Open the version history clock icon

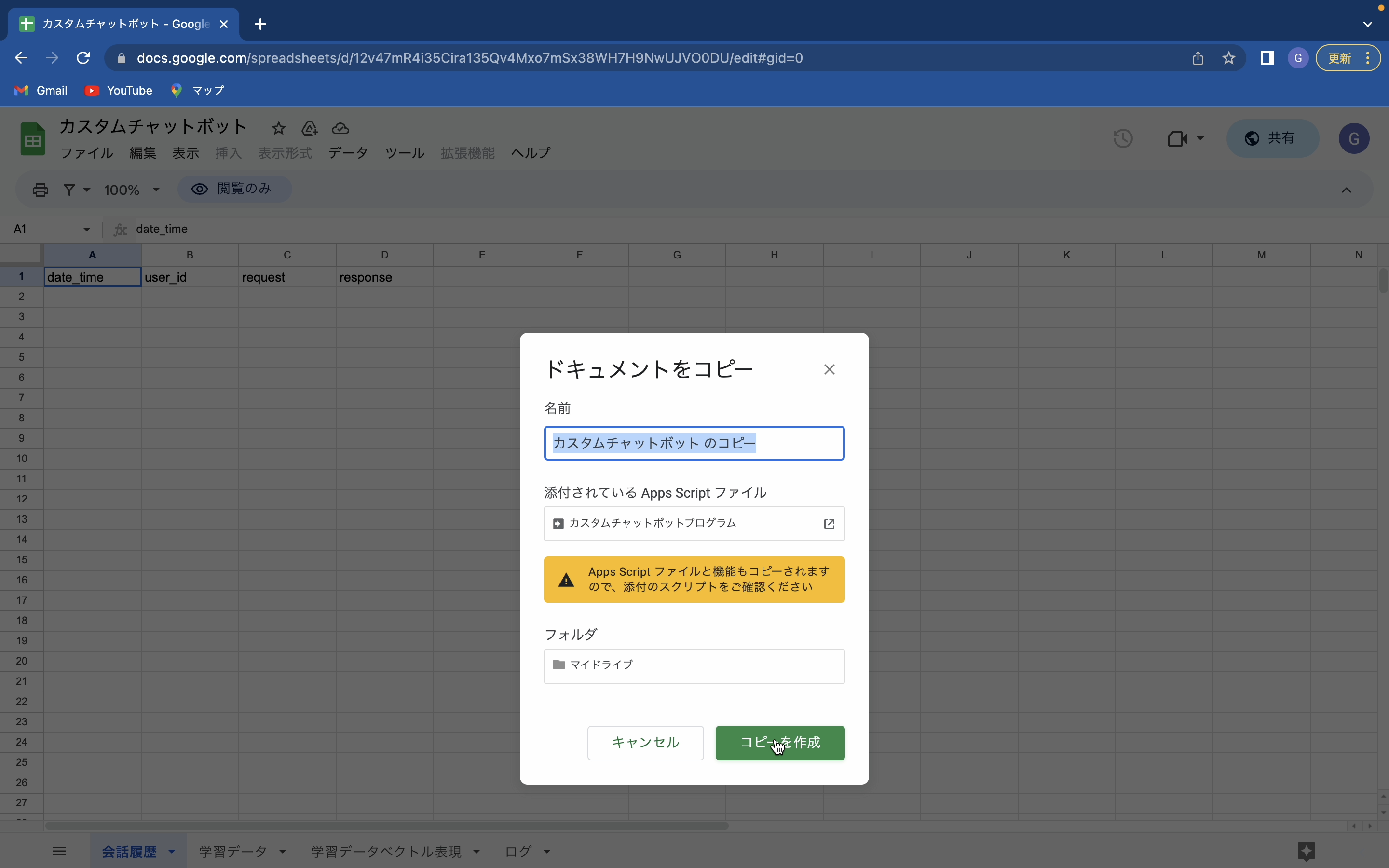1123,138
